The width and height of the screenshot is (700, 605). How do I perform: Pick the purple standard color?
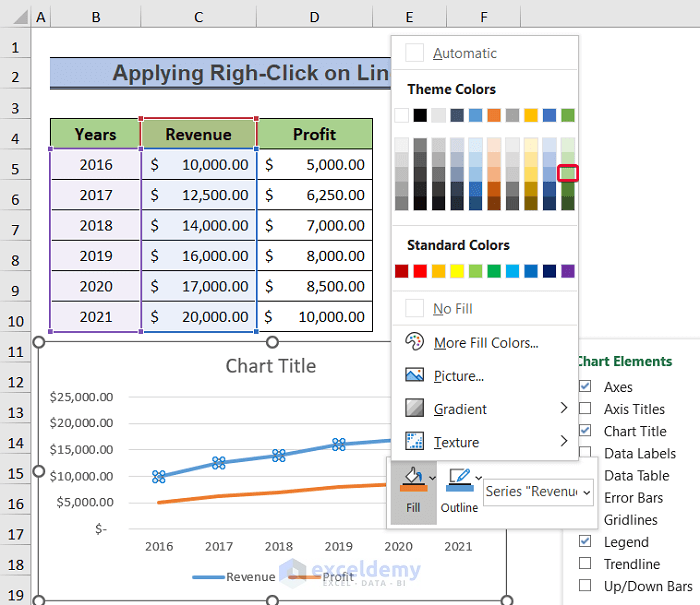click(568, 271)
